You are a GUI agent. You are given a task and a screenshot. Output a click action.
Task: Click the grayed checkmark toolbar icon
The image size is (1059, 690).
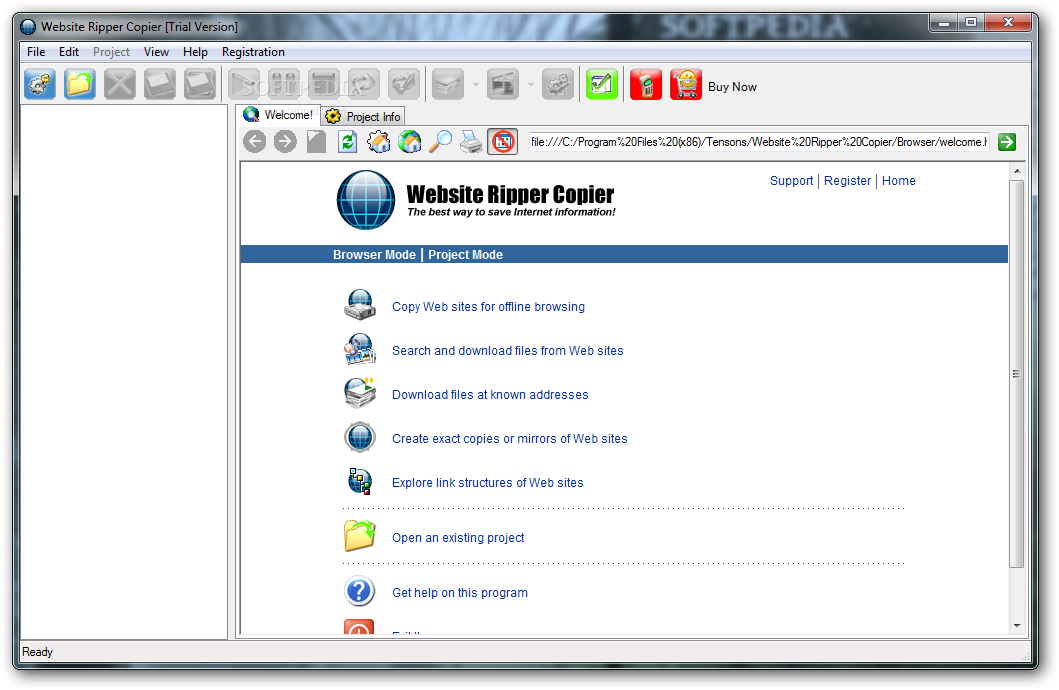[x=403, y=85]
